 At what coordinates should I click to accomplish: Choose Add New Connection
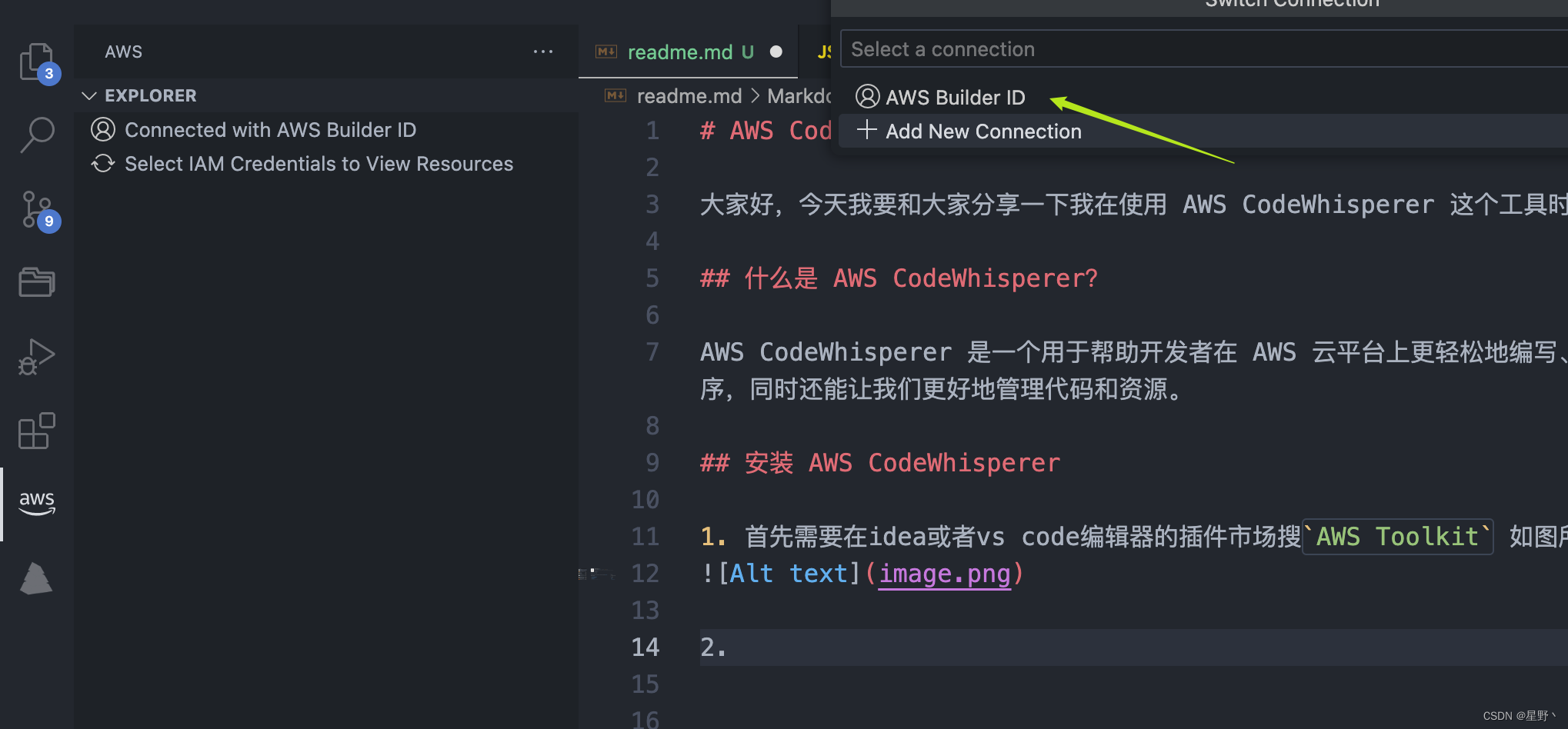point(1203,131)
